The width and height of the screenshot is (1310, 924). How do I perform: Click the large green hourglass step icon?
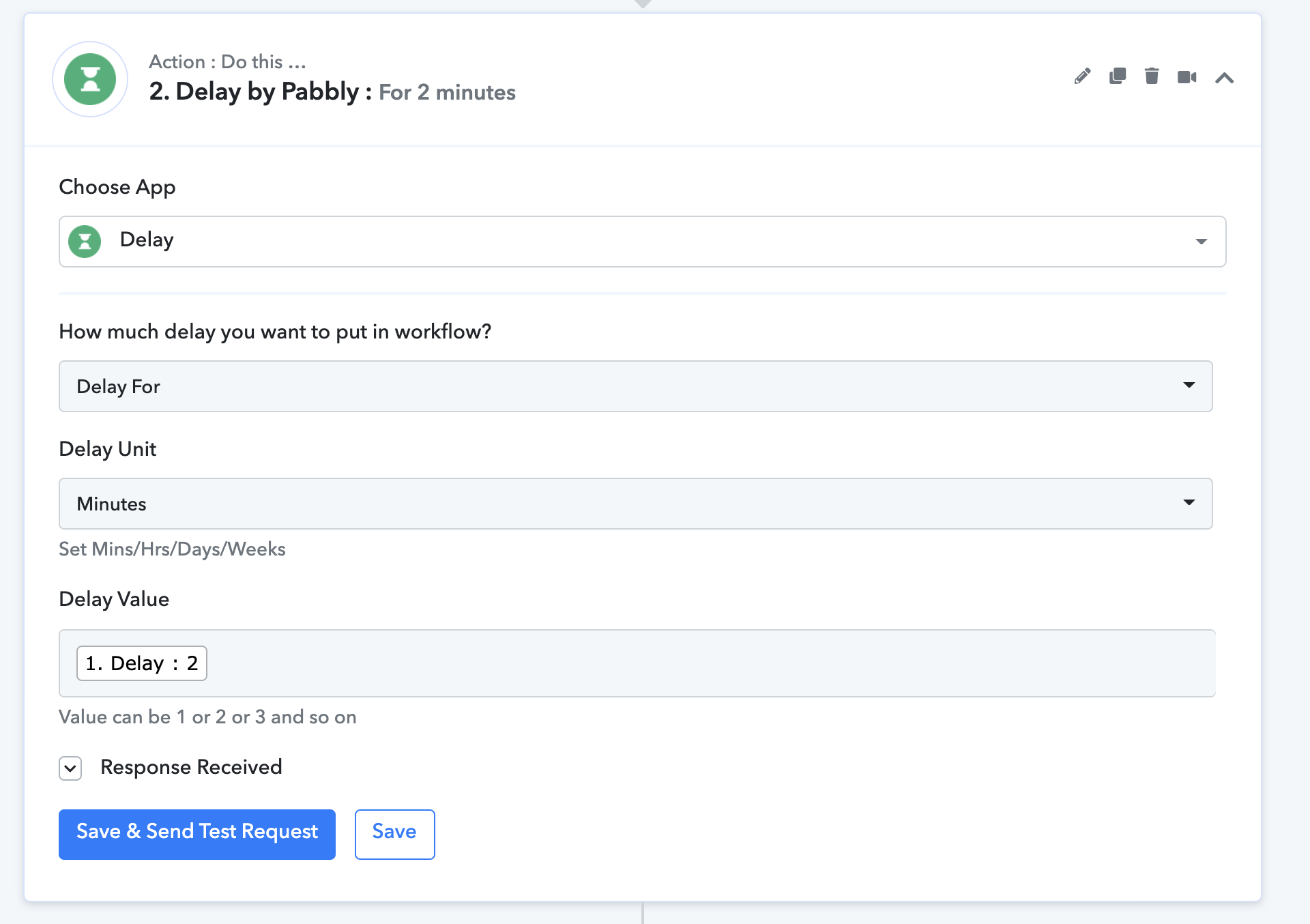click(90, 79)
